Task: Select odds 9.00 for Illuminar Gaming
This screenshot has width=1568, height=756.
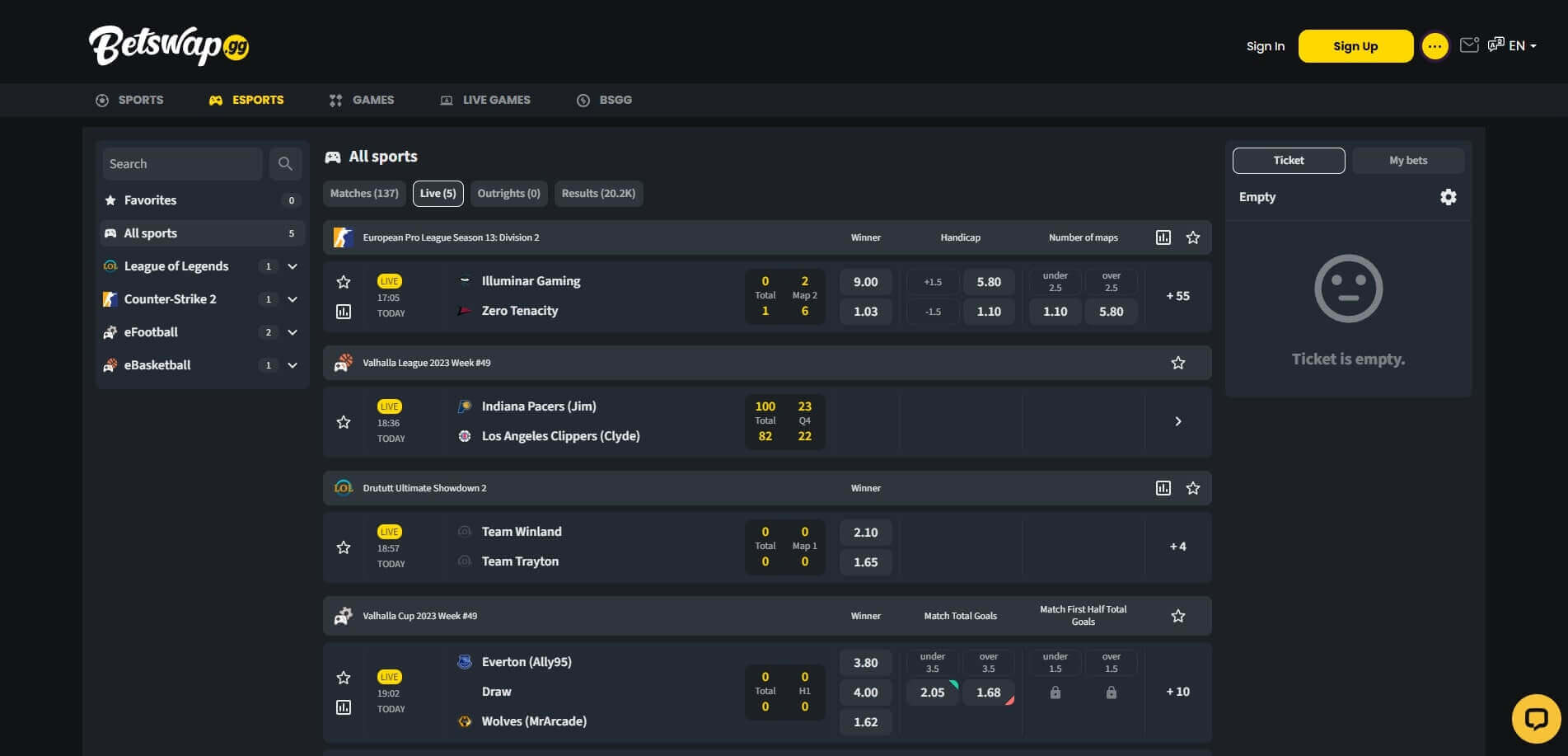Action: [x=865, y=281]
